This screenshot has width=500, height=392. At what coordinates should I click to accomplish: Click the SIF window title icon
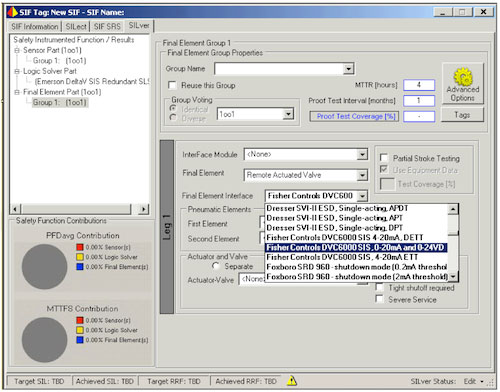pyautogui.click(x=13, y=12)
